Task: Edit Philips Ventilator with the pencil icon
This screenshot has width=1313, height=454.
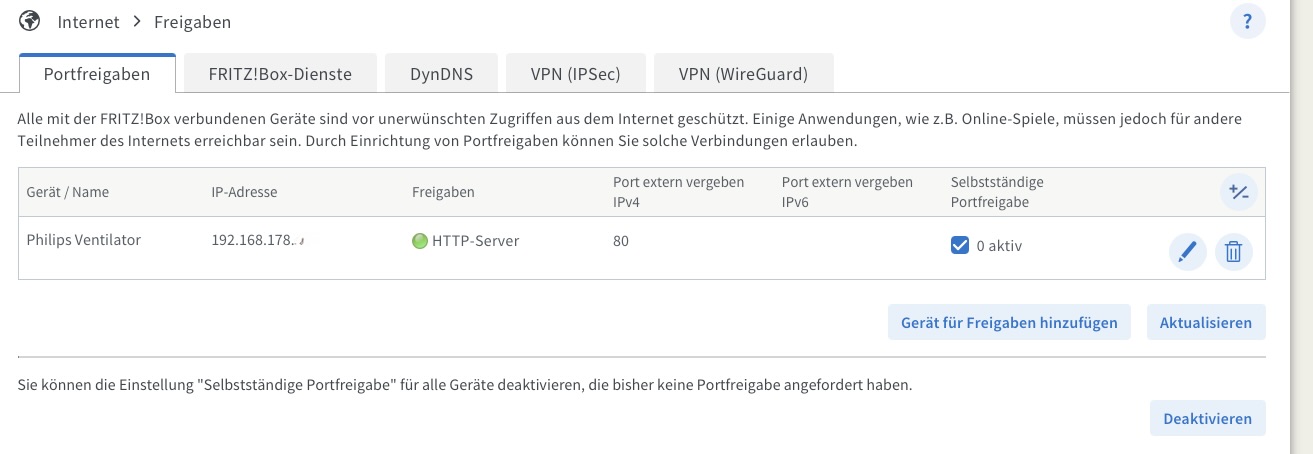Action: tap(1187, 252)
